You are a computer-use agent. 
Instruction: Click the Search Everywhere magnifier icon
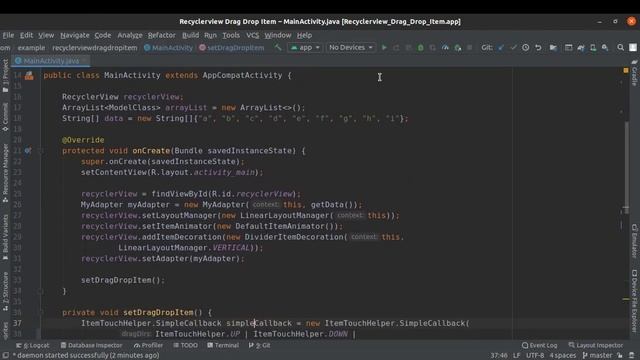[620, 48]
